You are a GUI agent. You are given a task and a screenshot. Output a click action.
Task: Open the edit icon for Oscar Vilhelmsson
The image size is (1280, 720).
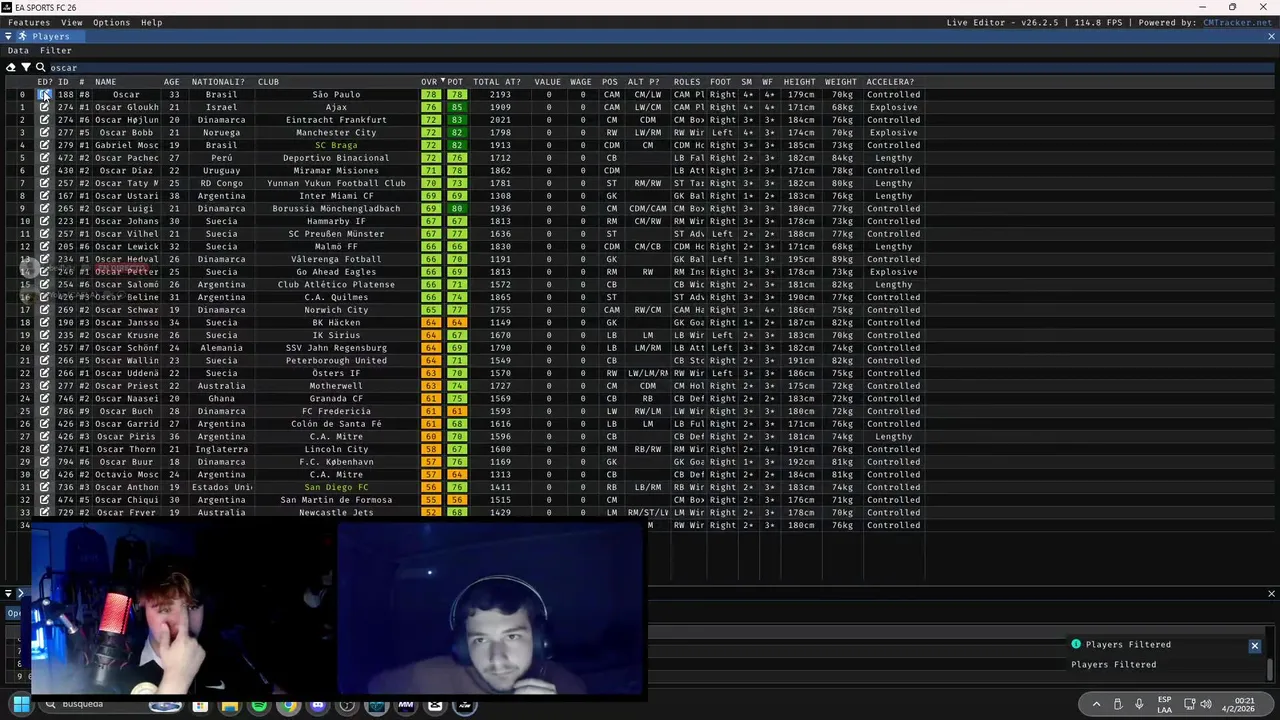[44, 234]
